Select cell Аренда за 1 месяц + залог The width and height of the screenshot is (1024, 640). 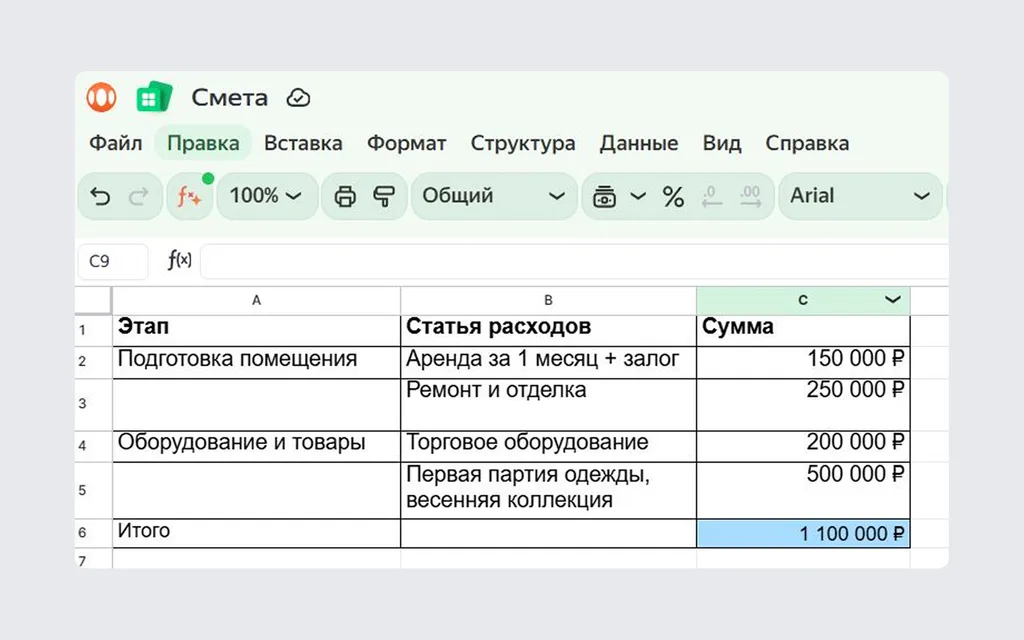click(x=548, y=362)
